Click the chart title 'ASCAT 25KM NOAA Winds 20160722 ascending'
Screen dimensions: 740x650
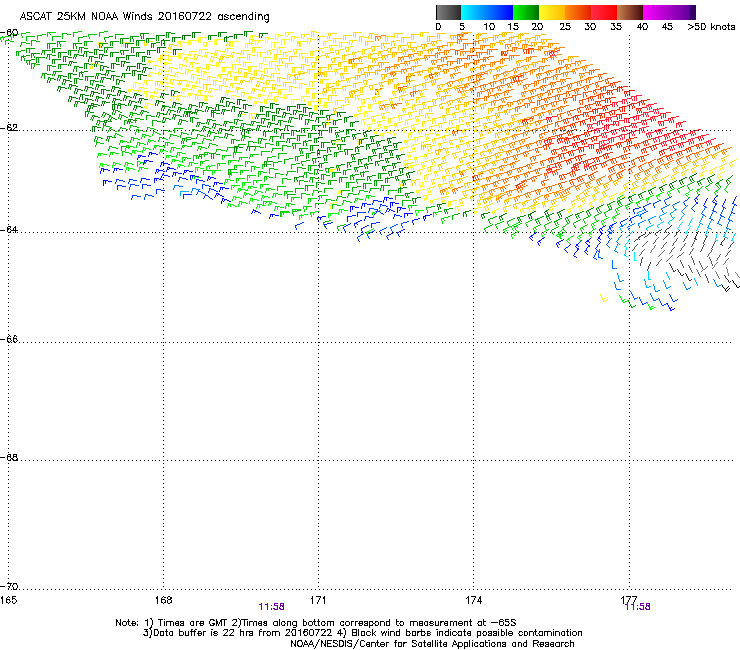pyautogui.click(x=144, y=17)
